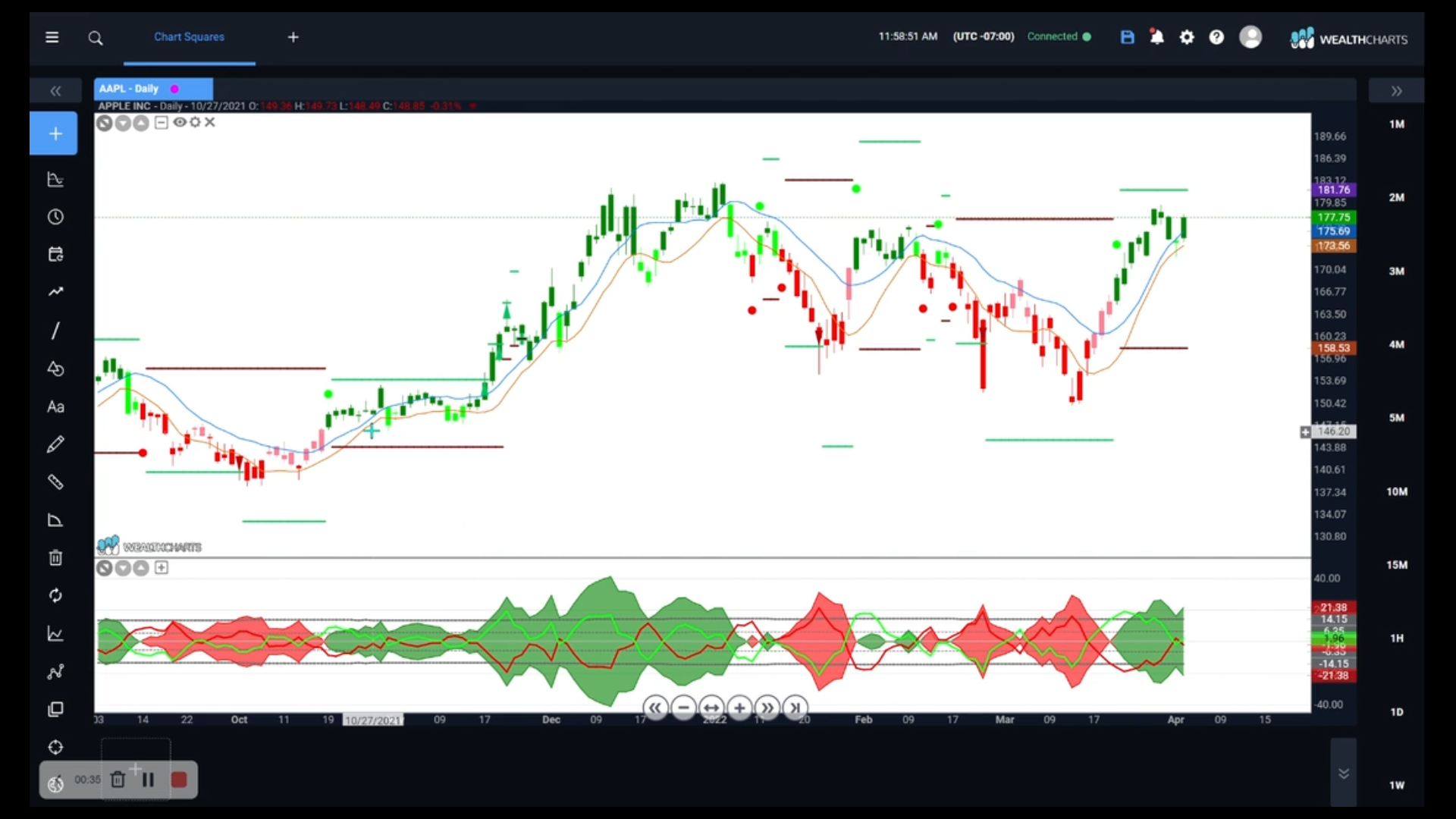Open the symbol search magnifier

point(95,38)
